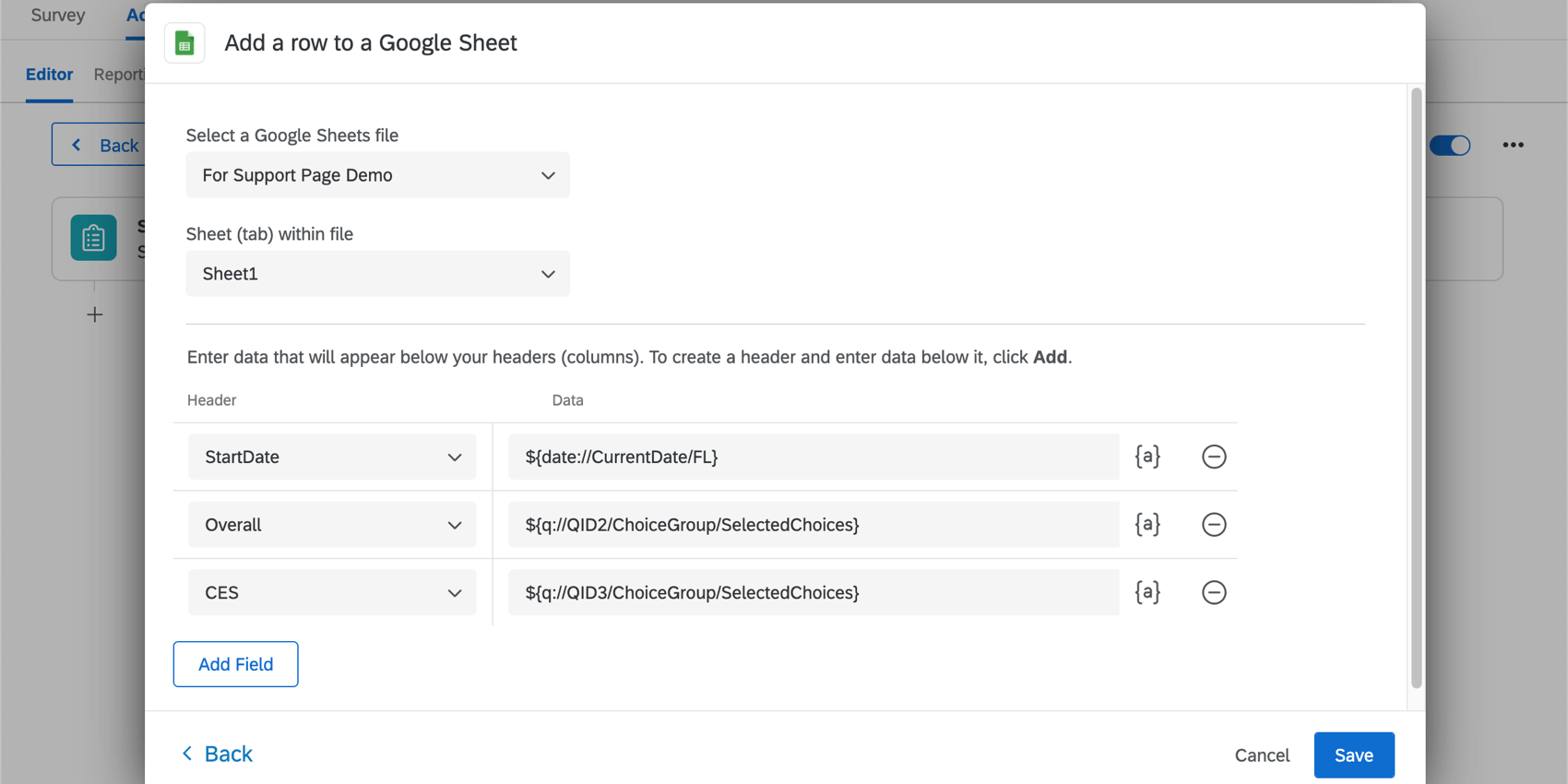Insert piped text for CES row
The width and height of the screenshot is (1568, 784).
[1147, 592]
